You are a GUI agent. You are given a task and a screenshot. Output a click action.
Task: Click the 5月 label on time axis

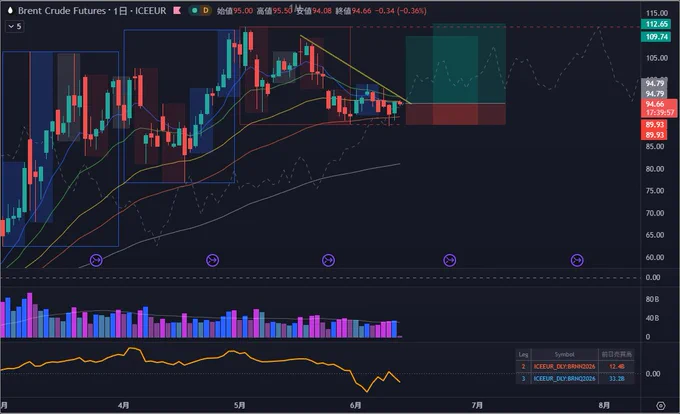click(x=239, y=406)
